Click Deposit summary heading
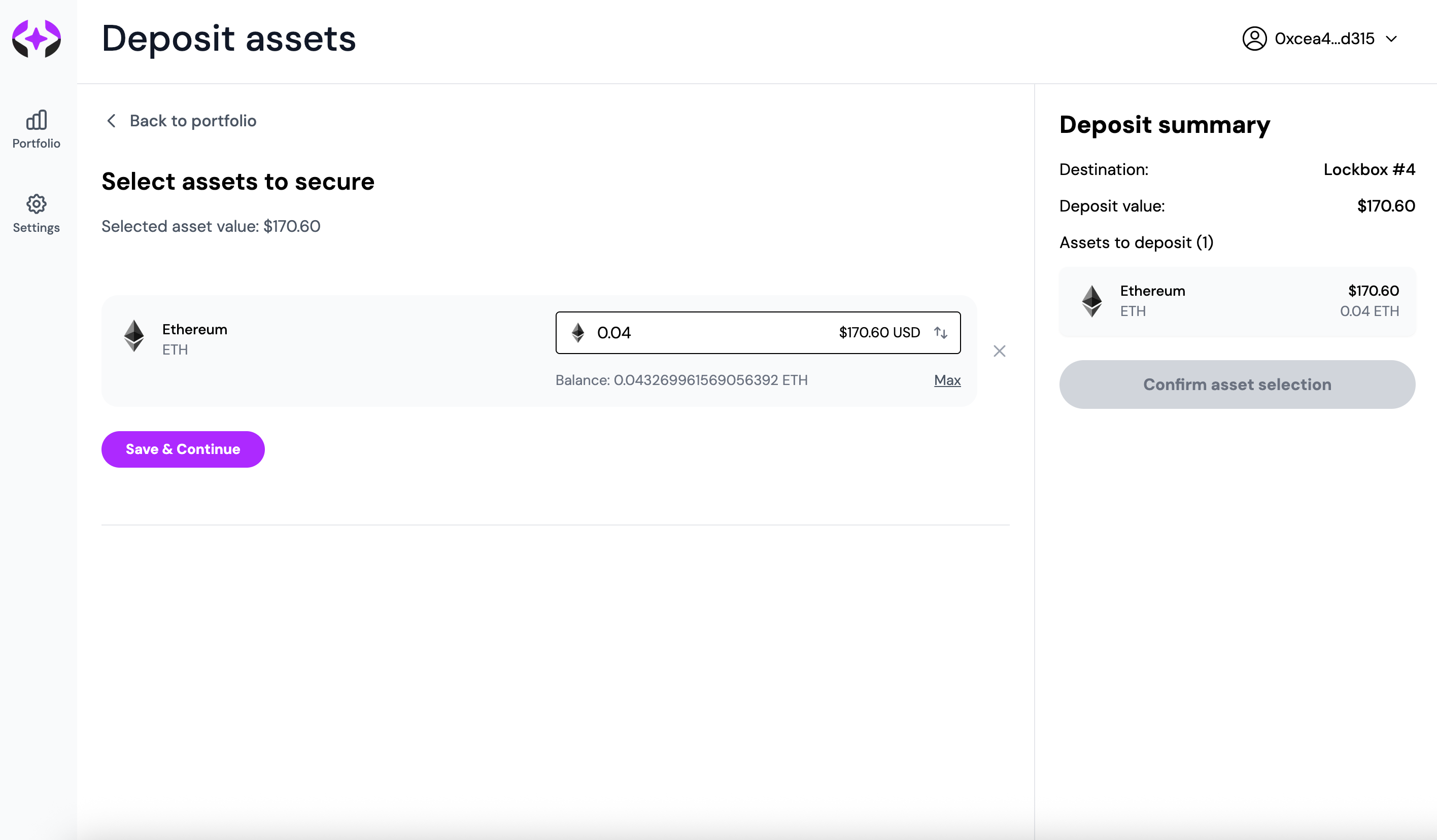 [1165, 124]
